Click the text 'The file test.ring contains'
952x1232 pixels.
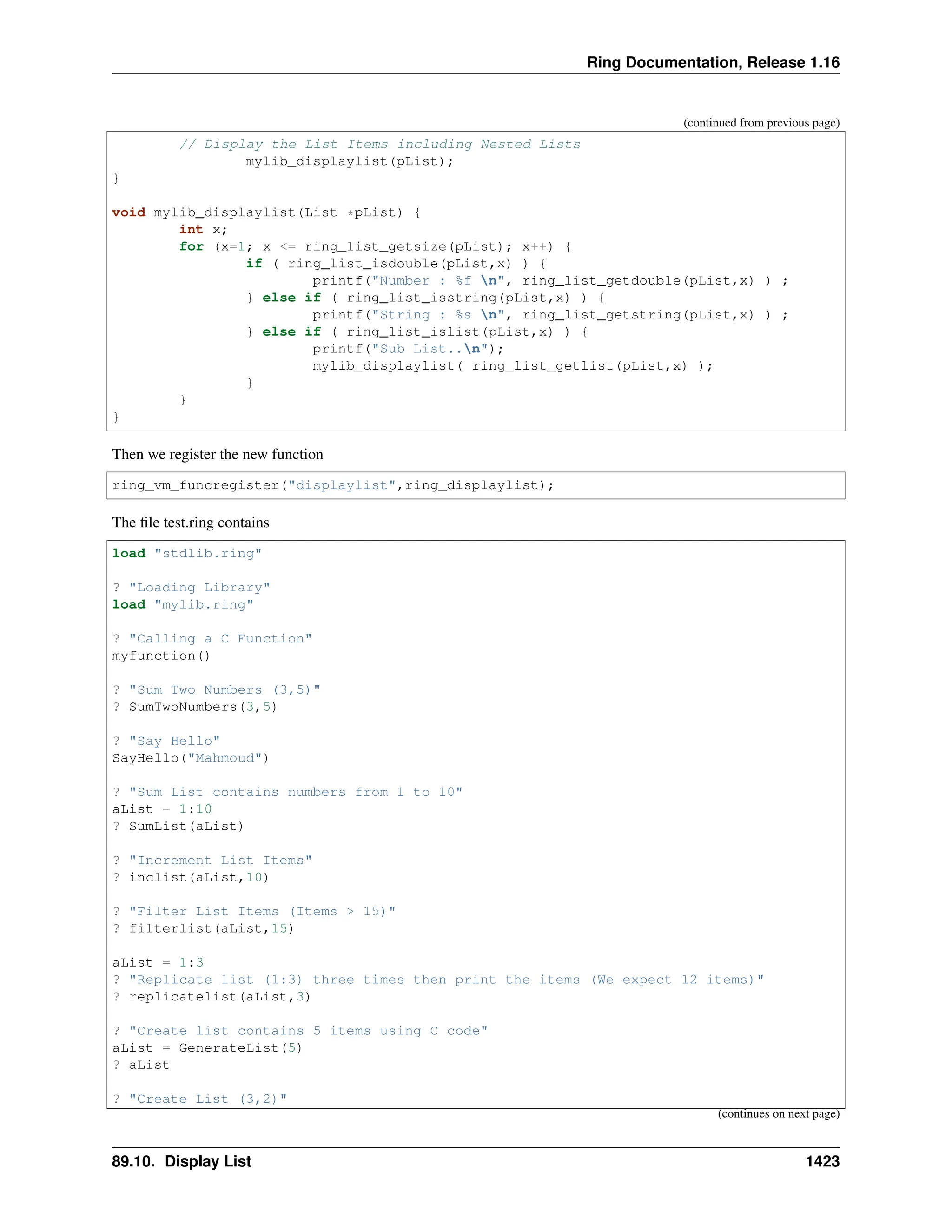[190, 523]
